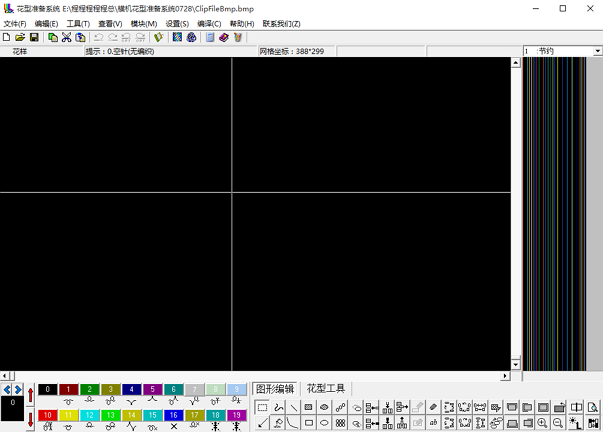Select the filled rectangle tool

point(308,407)
